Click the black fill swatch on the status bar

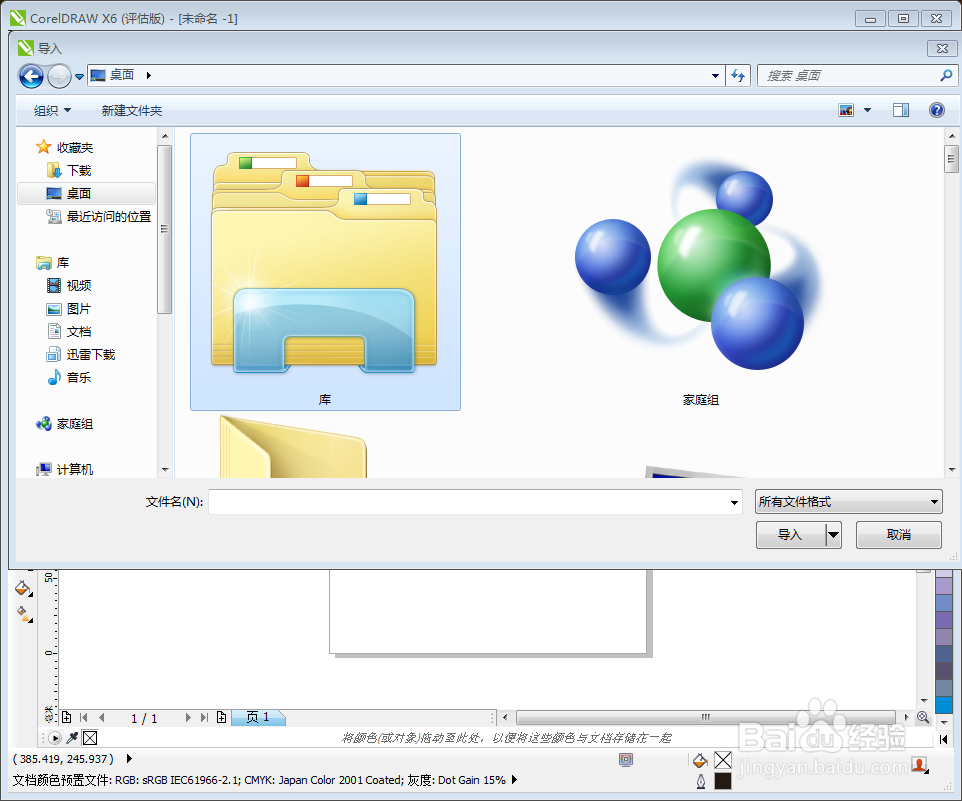tap(723, 781)
